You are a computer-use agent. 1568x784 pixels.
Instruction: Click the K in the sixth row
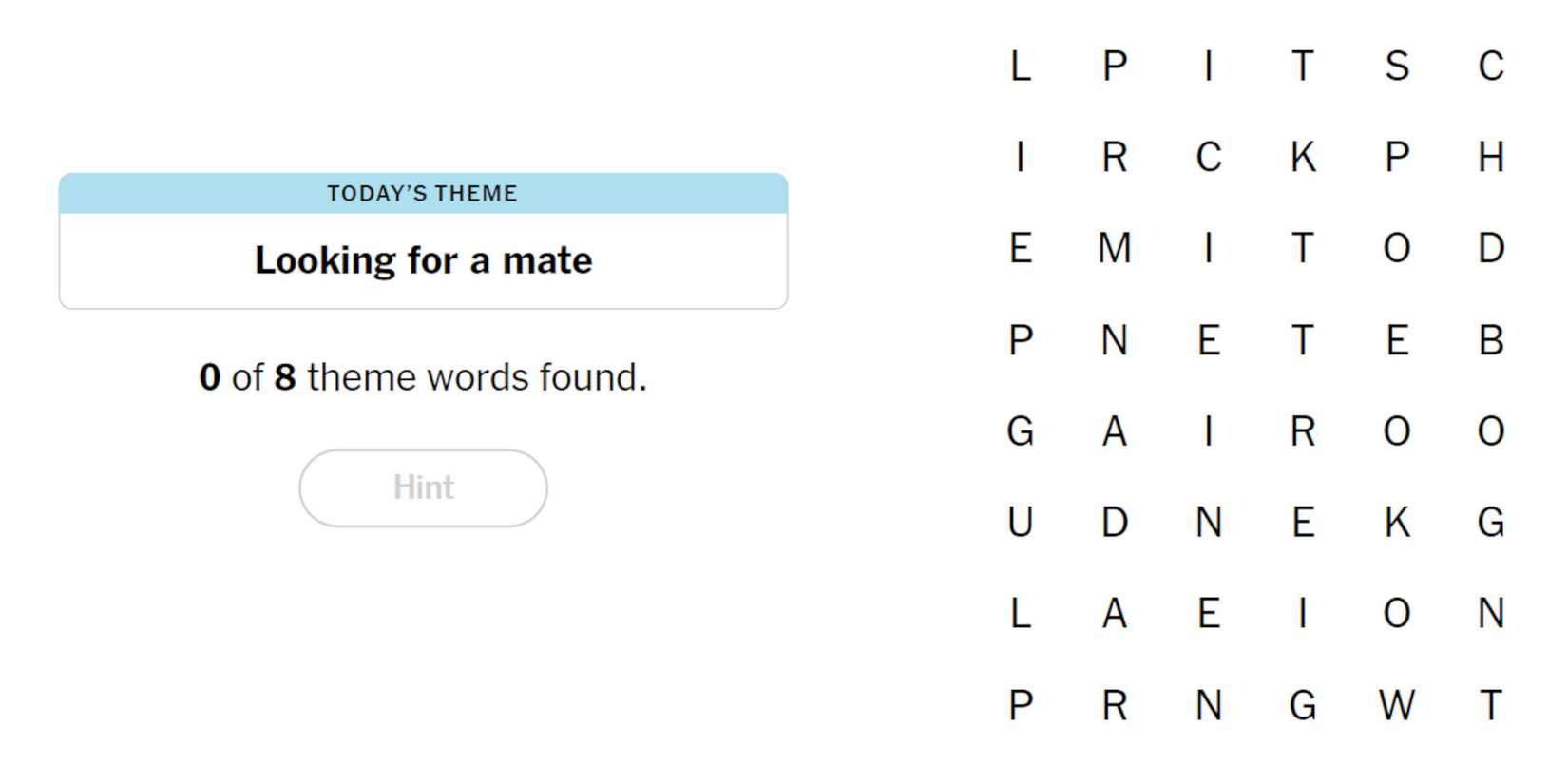[1396, 522]
